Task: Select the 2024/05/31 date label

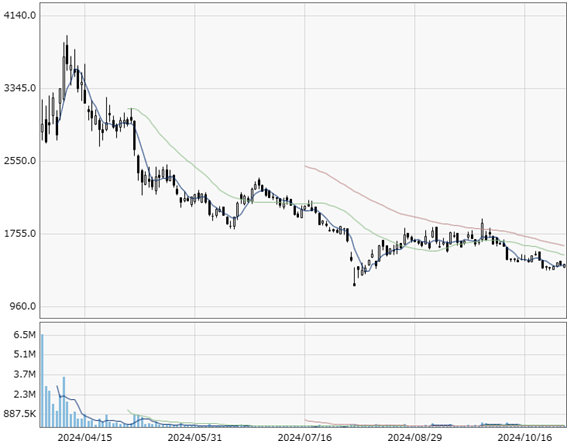Action: (x=195, y=437)
